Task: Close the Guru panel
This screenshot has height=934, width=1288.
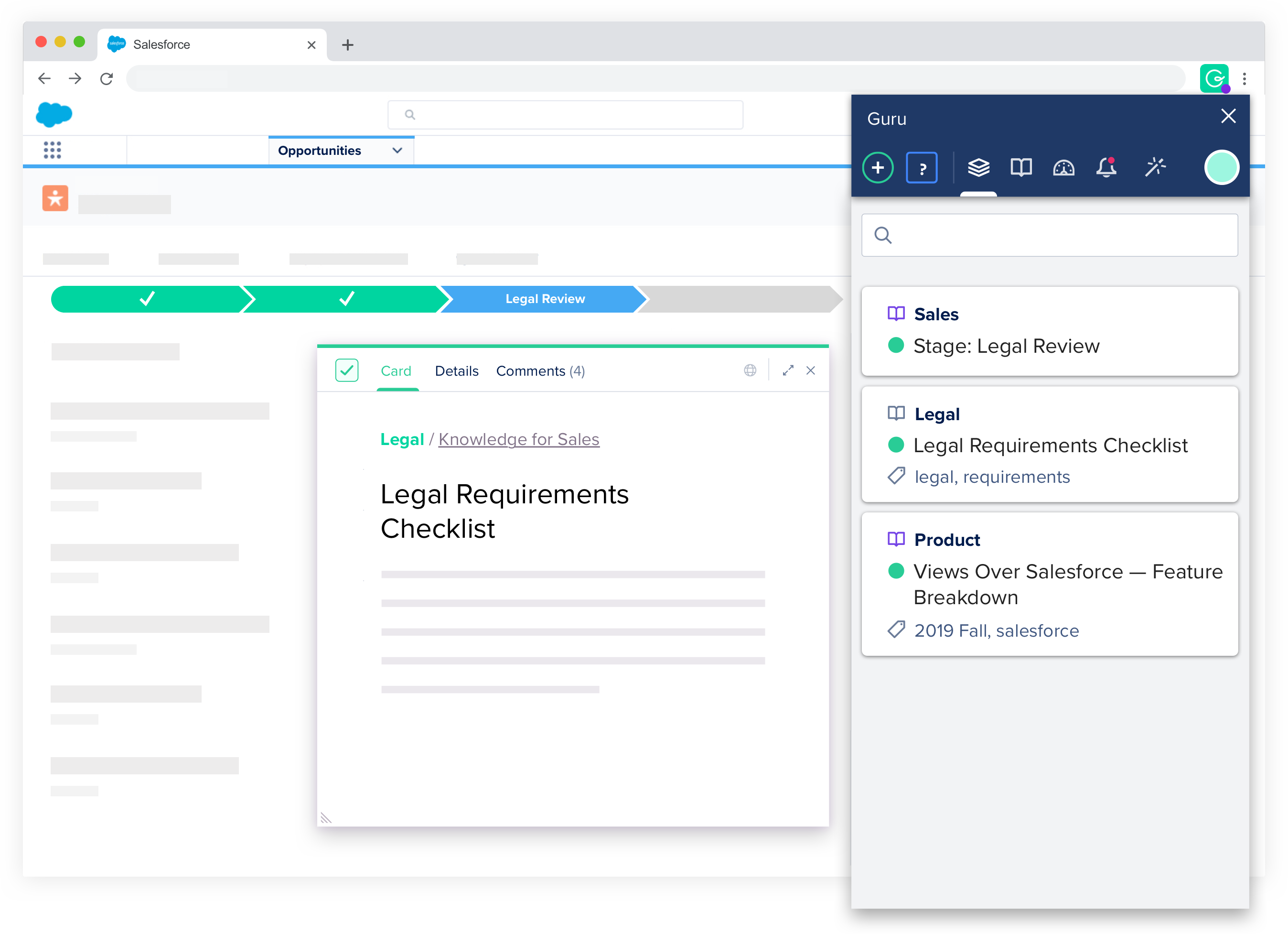Action: pos(1228,116)
